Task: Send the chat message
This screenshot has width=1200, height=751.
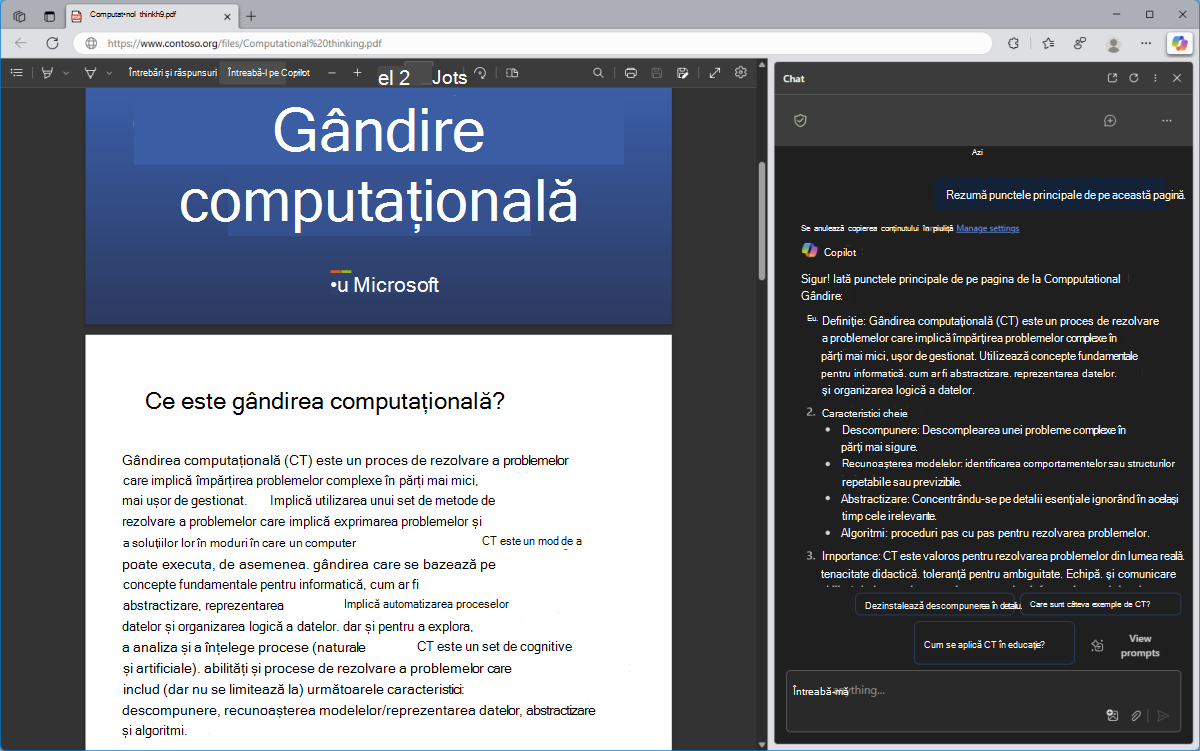Action: click(x=1163, y=715)
